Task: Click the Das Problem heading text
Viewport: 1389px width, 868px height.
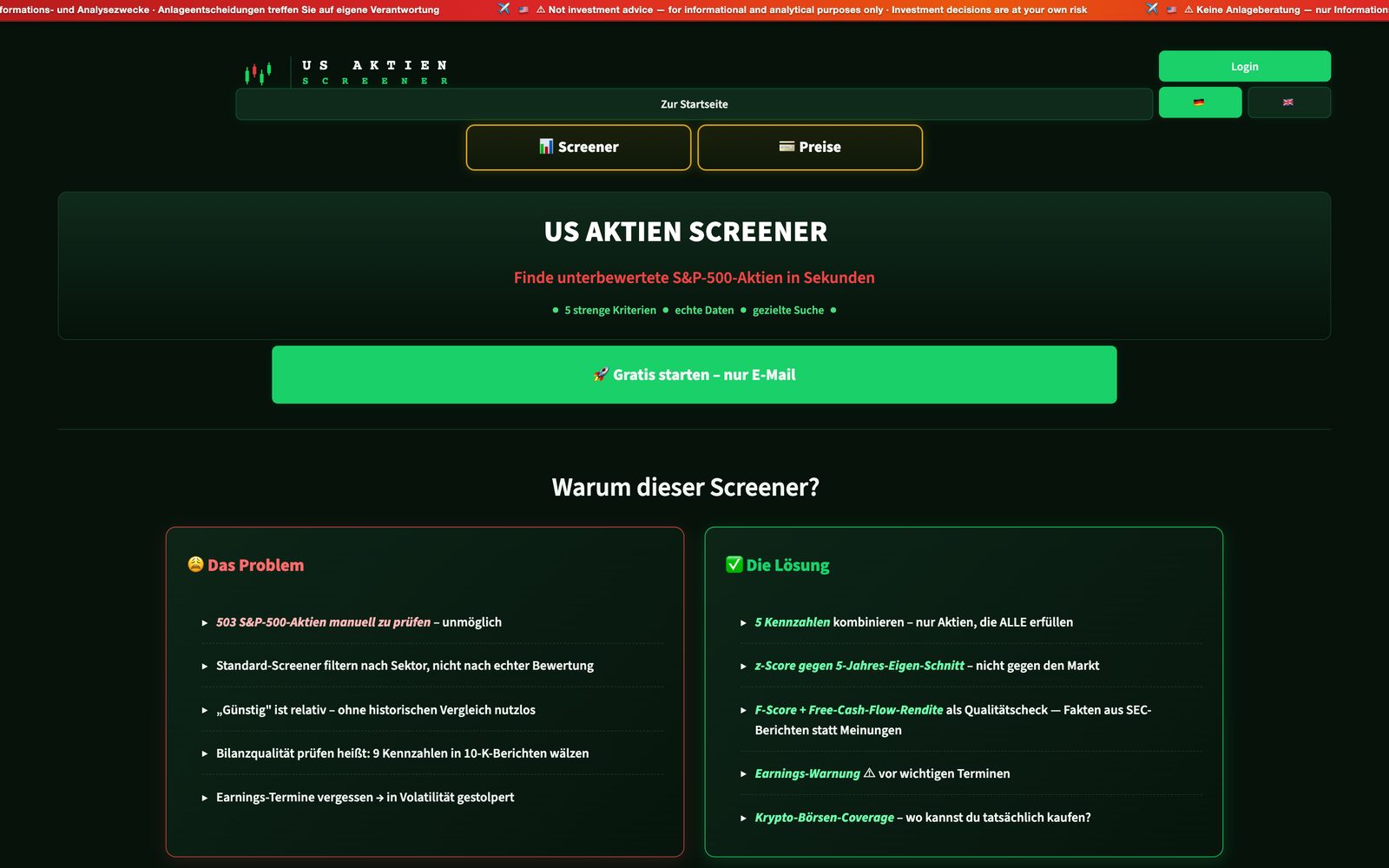Action: click(x=256, y=565)
